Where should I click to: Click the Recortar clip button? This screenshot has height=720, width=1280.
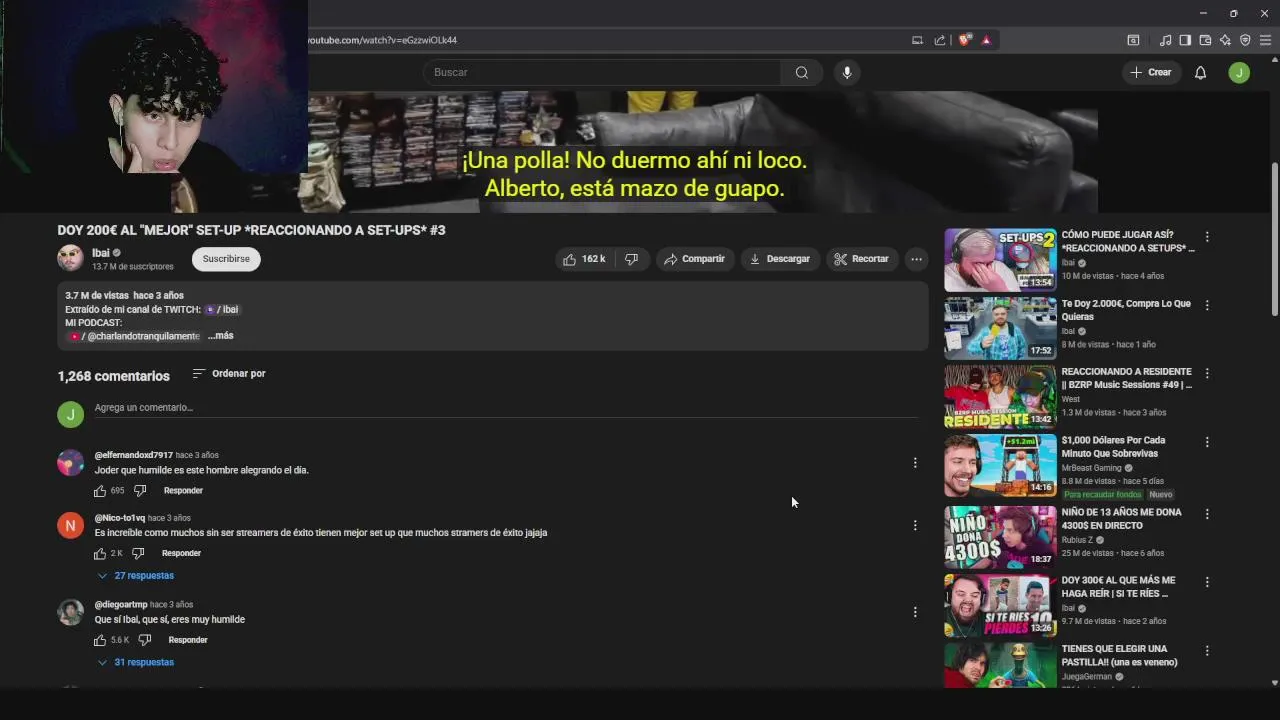(x=862, y=259)
